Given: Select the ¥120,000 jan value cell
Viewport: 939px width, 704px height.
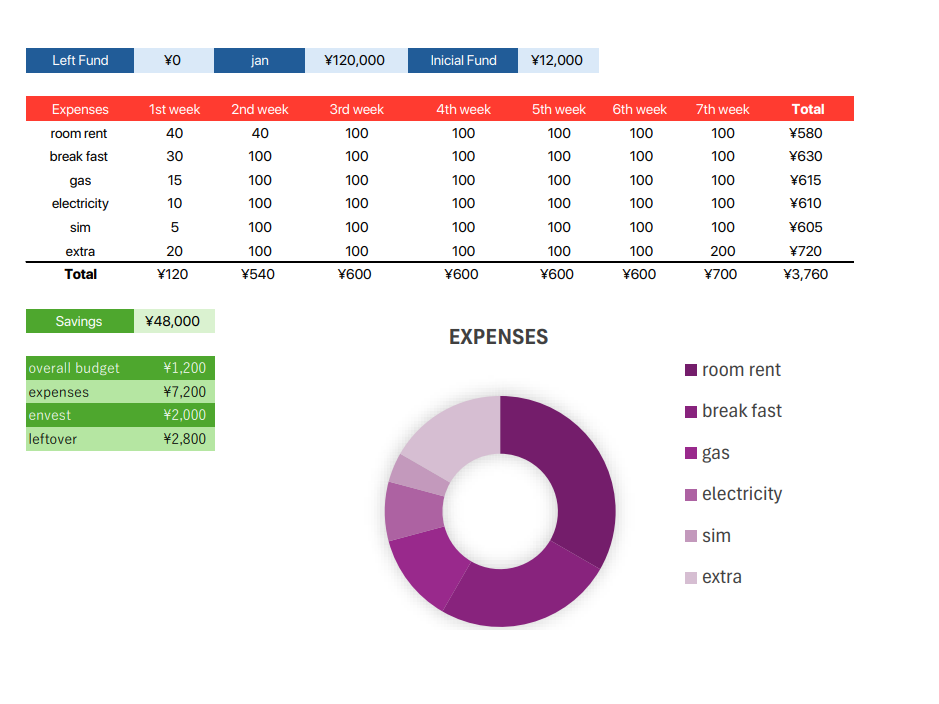Looking at the screenshot, I should pos(355,60).
